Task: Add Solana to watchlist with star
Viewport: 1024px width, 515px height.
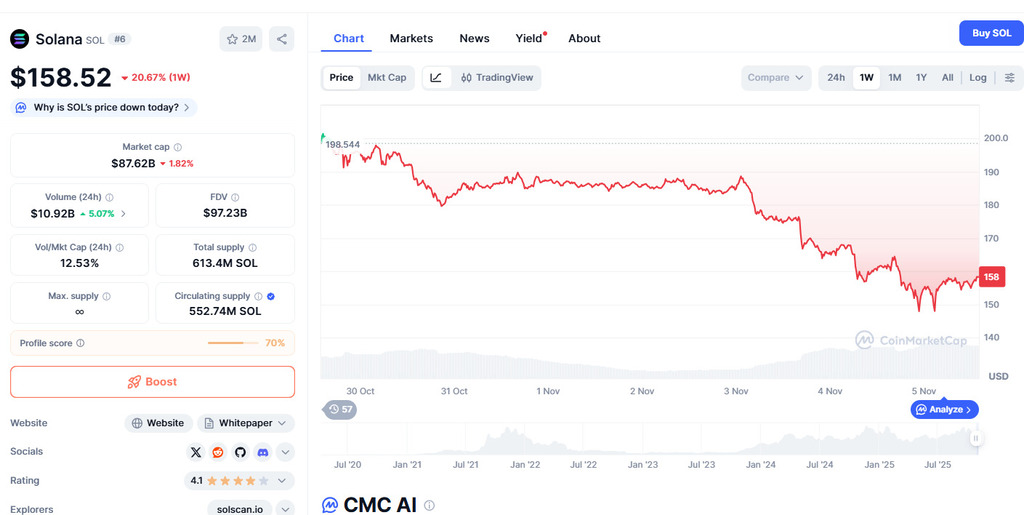Action: pyautogui.click(x=241, y=39)
